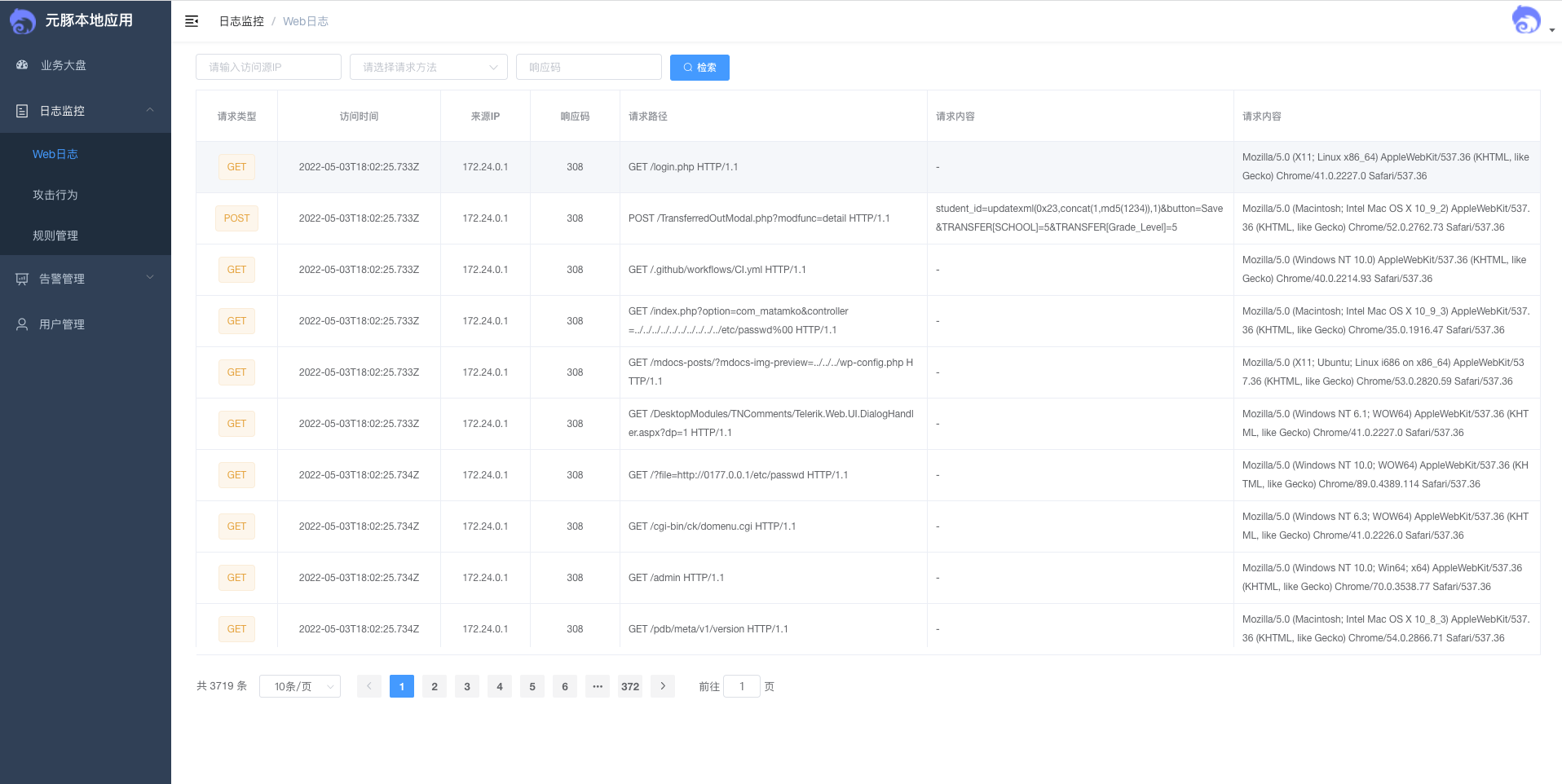Image resolution: width=1562 pixels, height=784 pixels.
Task: Click the app logo beside 元脉本地应用
Action: click(22, 21)
